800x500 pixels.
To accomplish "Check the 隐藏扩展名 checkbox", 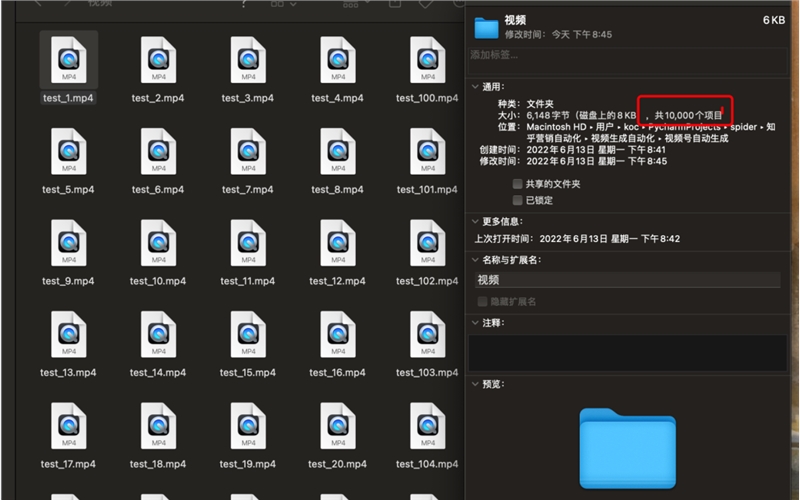I will click(482, 301).
